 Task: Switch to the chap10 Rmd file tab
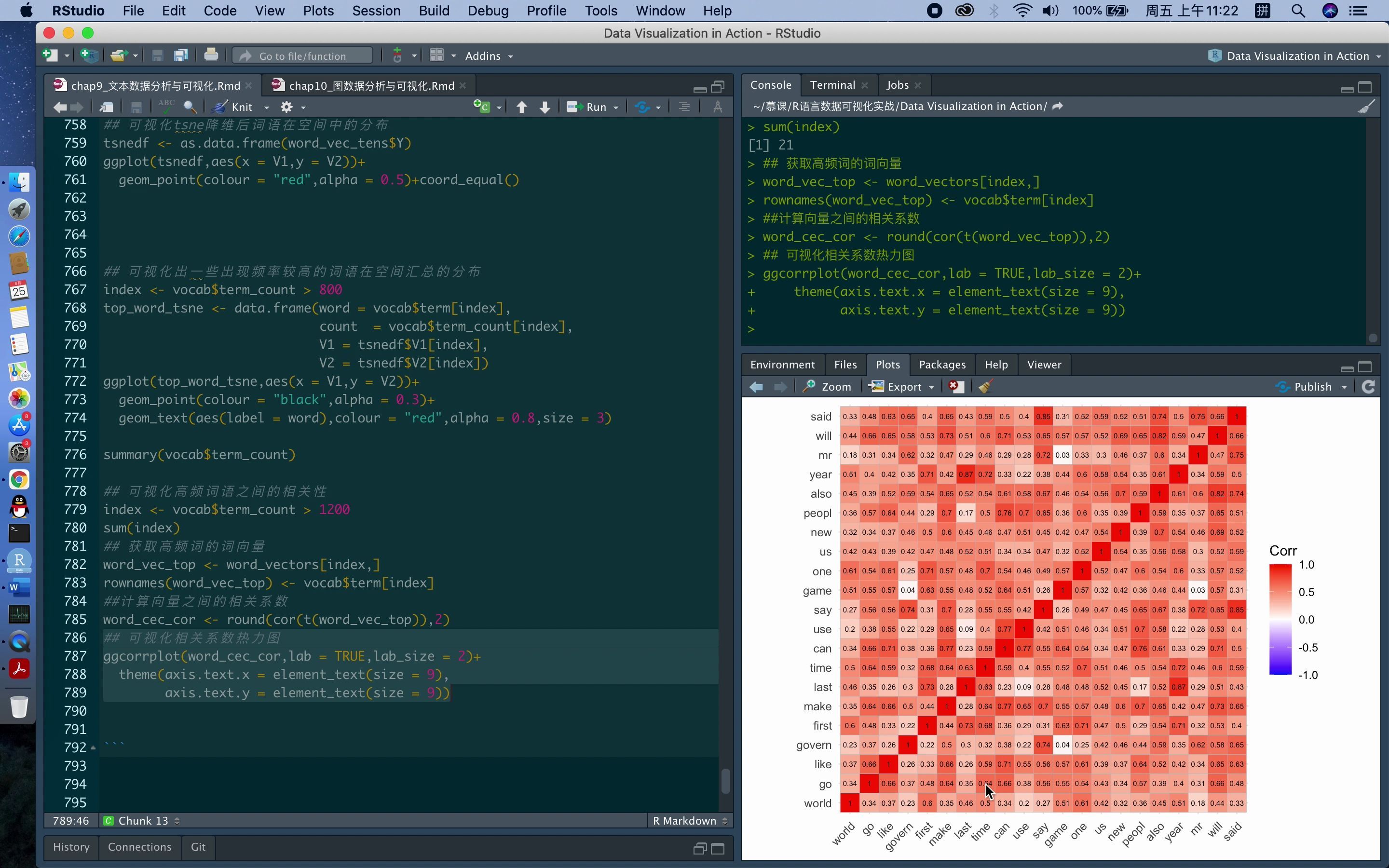click(x=371, y=85)
